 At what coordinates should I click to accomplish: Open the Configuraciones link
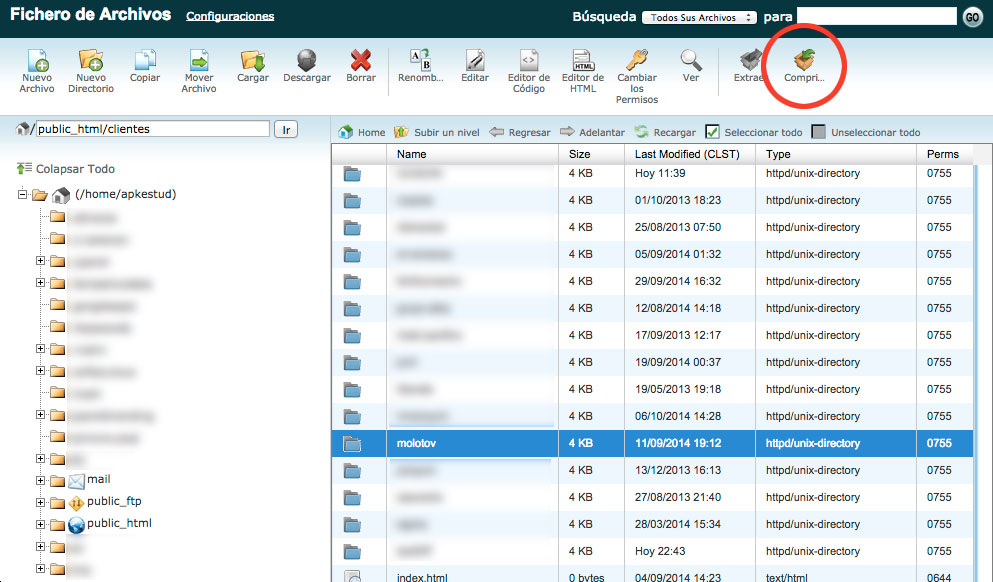[230, 16]
